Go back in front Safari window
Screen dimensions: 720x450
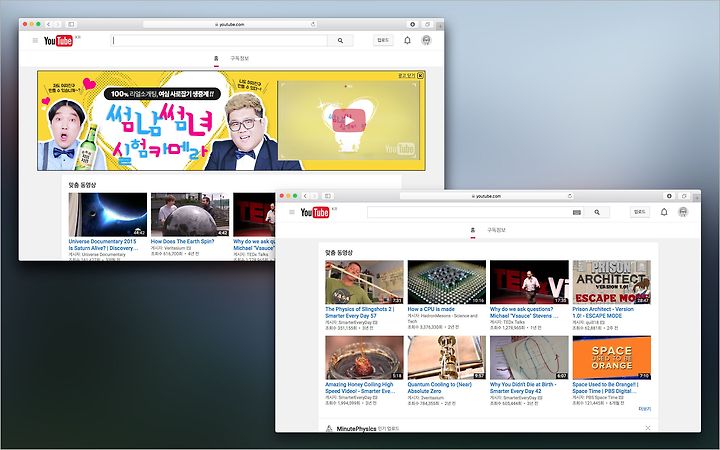[x=305, y=196]
